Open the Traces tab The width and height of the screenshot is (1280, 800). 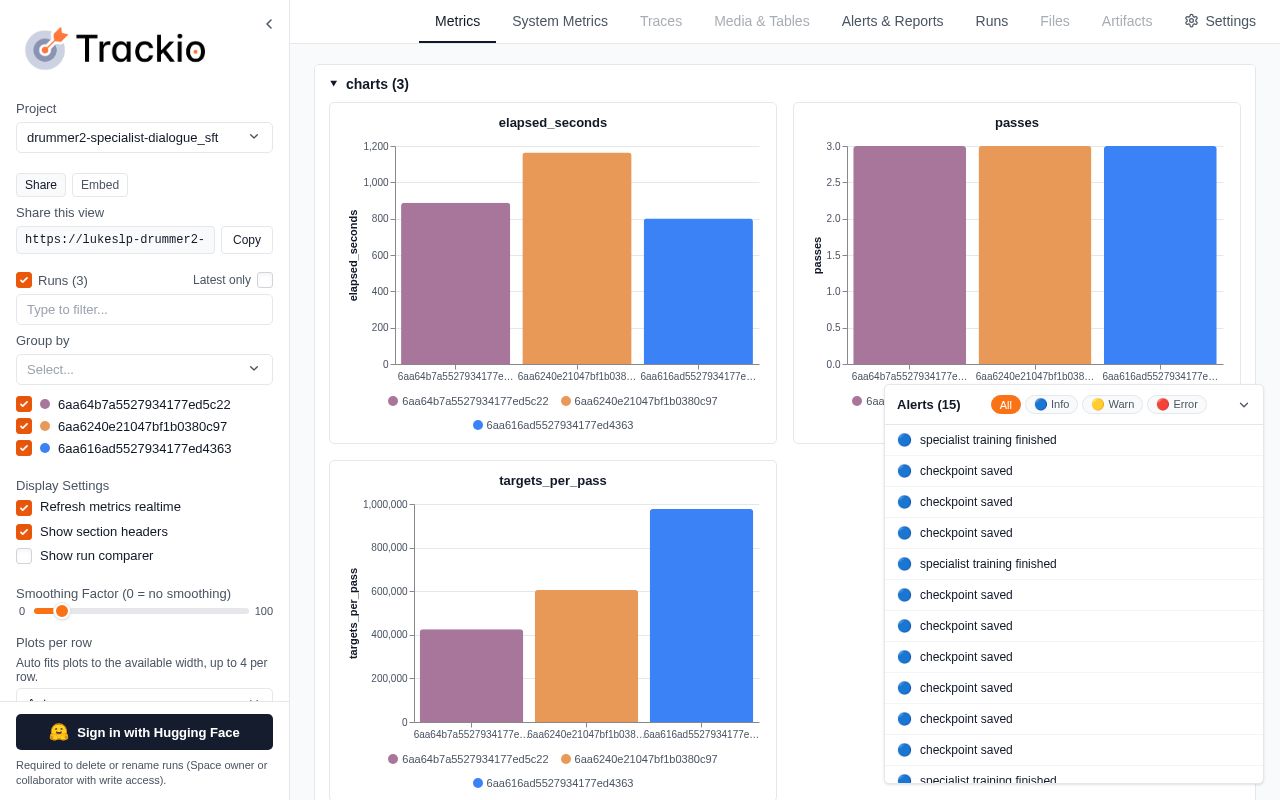pos(661,21)
